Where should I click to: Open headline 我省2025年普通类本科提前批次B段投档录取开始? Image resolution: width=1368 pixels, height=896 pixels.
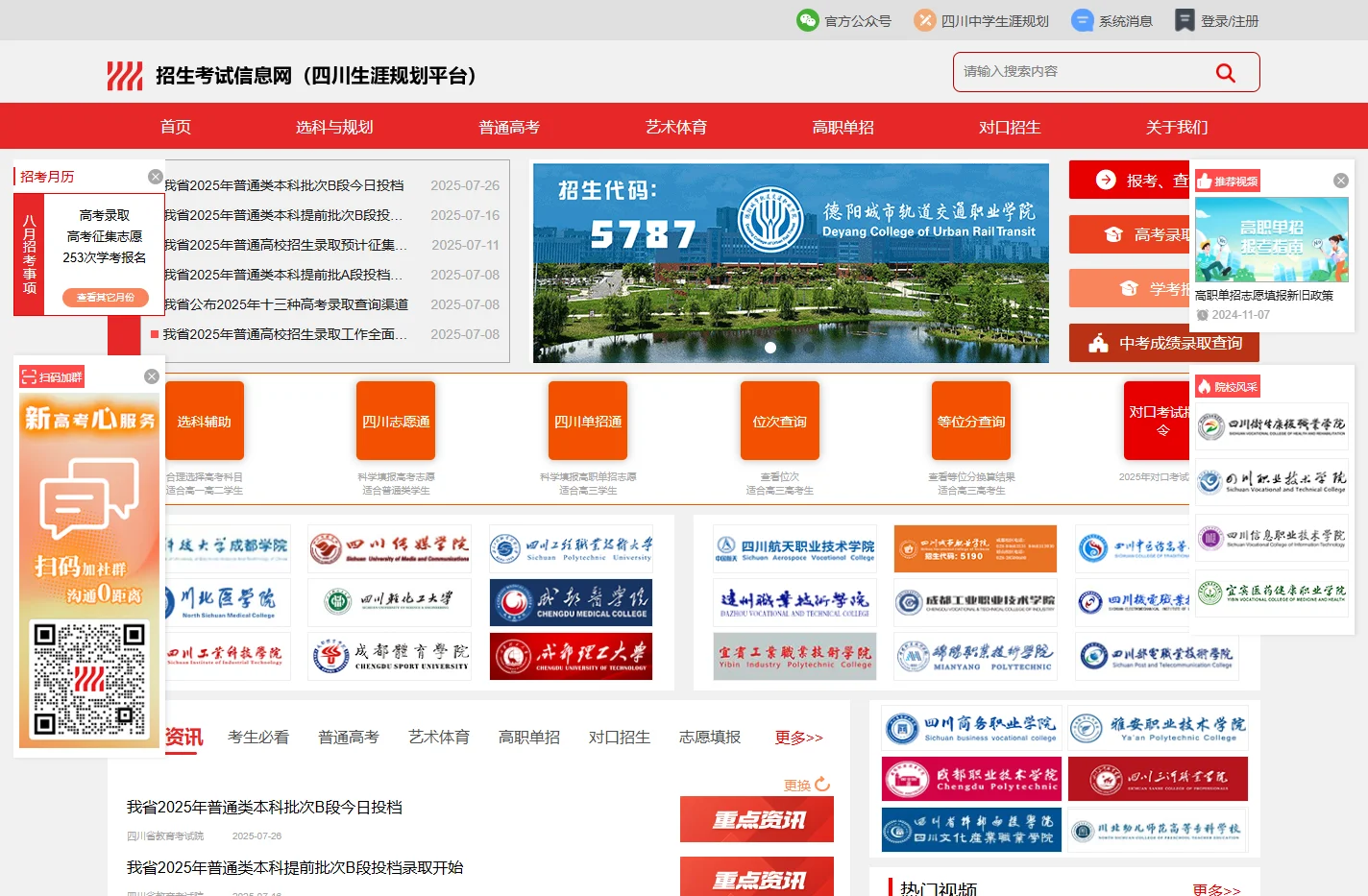tap(295, 867)
